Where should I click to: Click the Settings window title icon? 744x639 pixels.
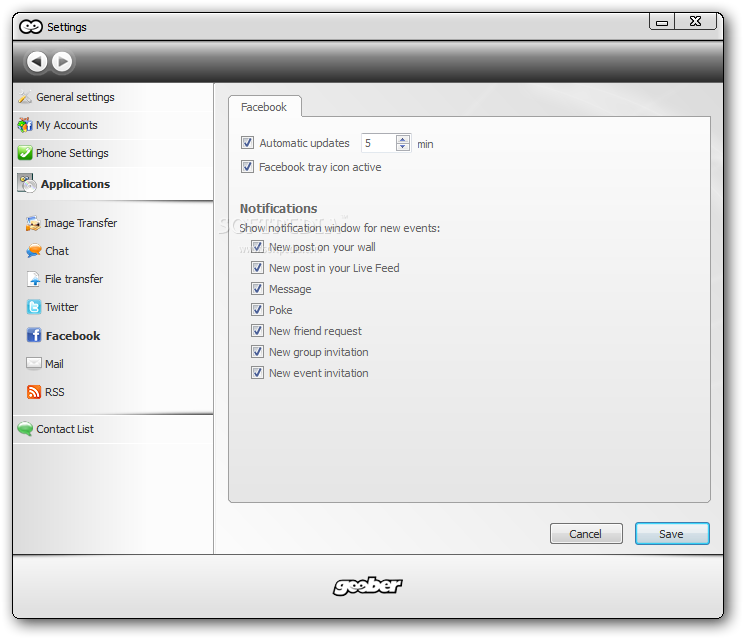(31, 27)
